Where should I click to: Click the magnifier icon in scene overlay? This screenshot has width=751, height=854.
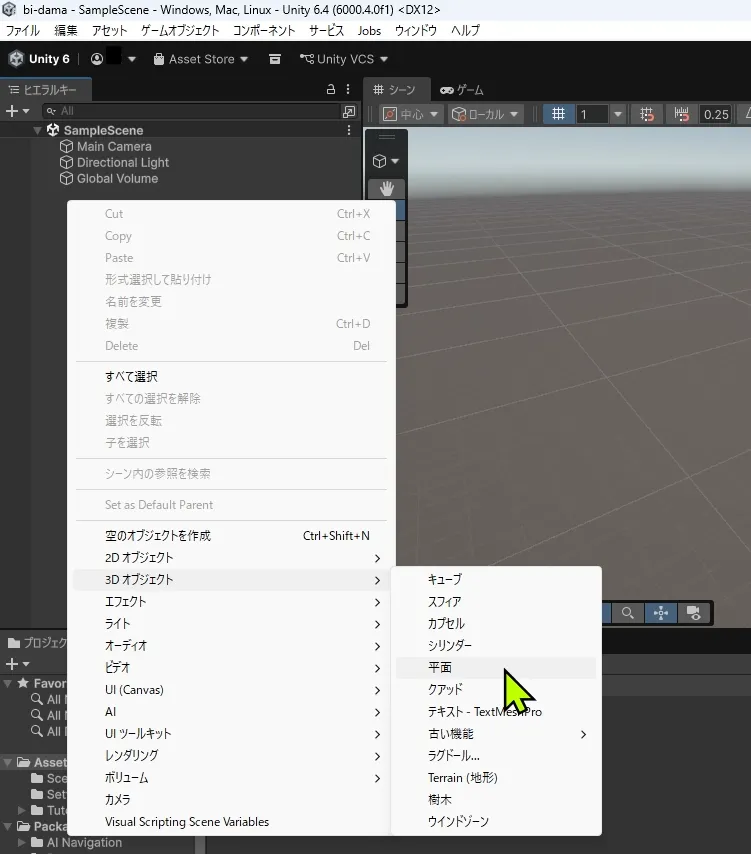coord(627,612)
